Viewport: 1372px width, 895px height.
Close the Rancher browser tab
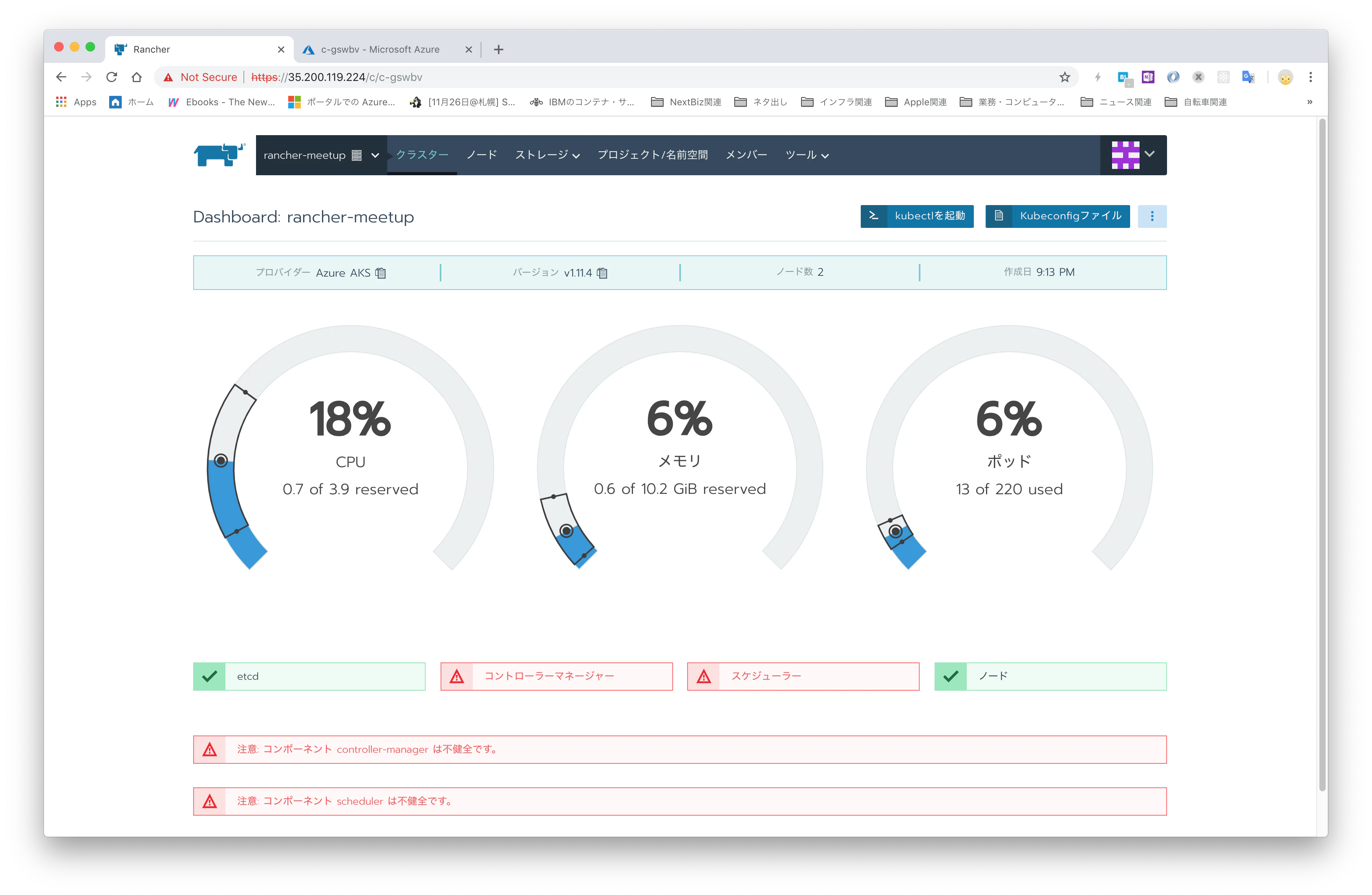click(281, 50)
